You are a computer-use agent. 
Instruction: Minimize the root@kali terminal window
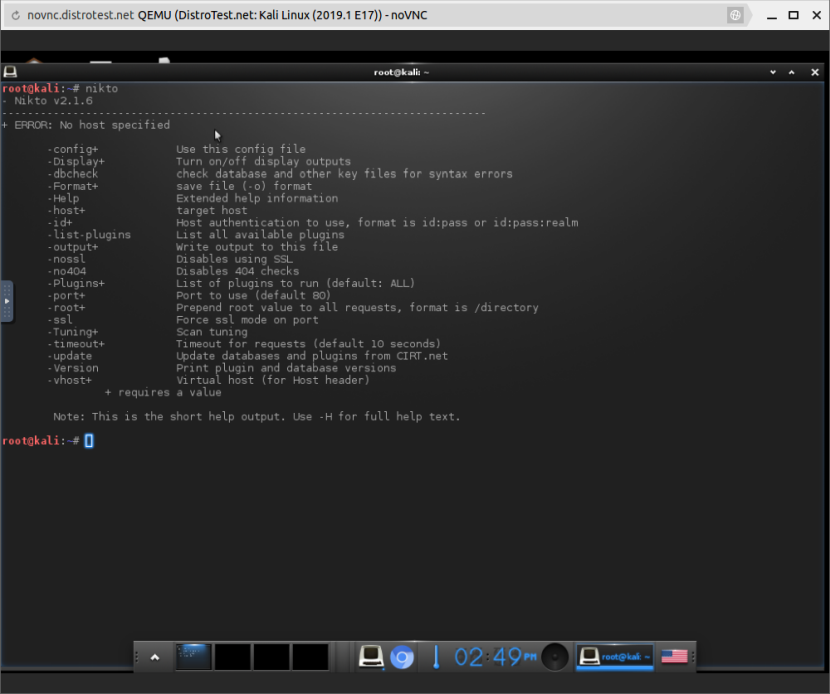pos(773,72)
